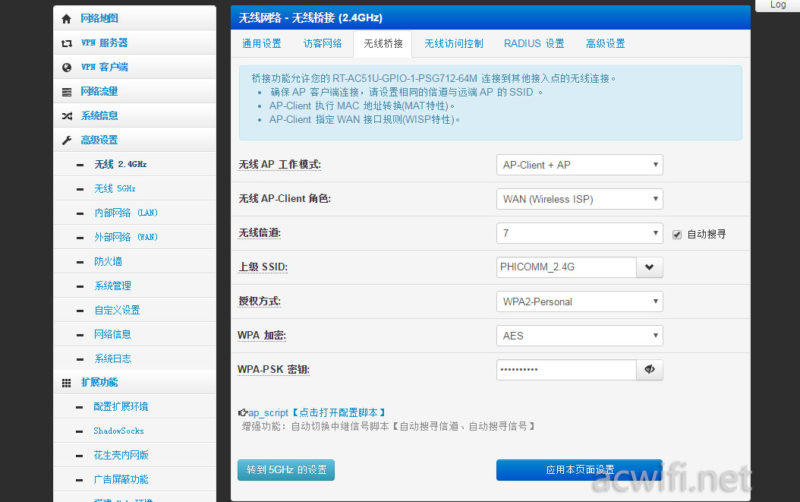Select 无线 2.4GHz in the sidebar
The image size is (800, 502).
(x=135, y=164)
